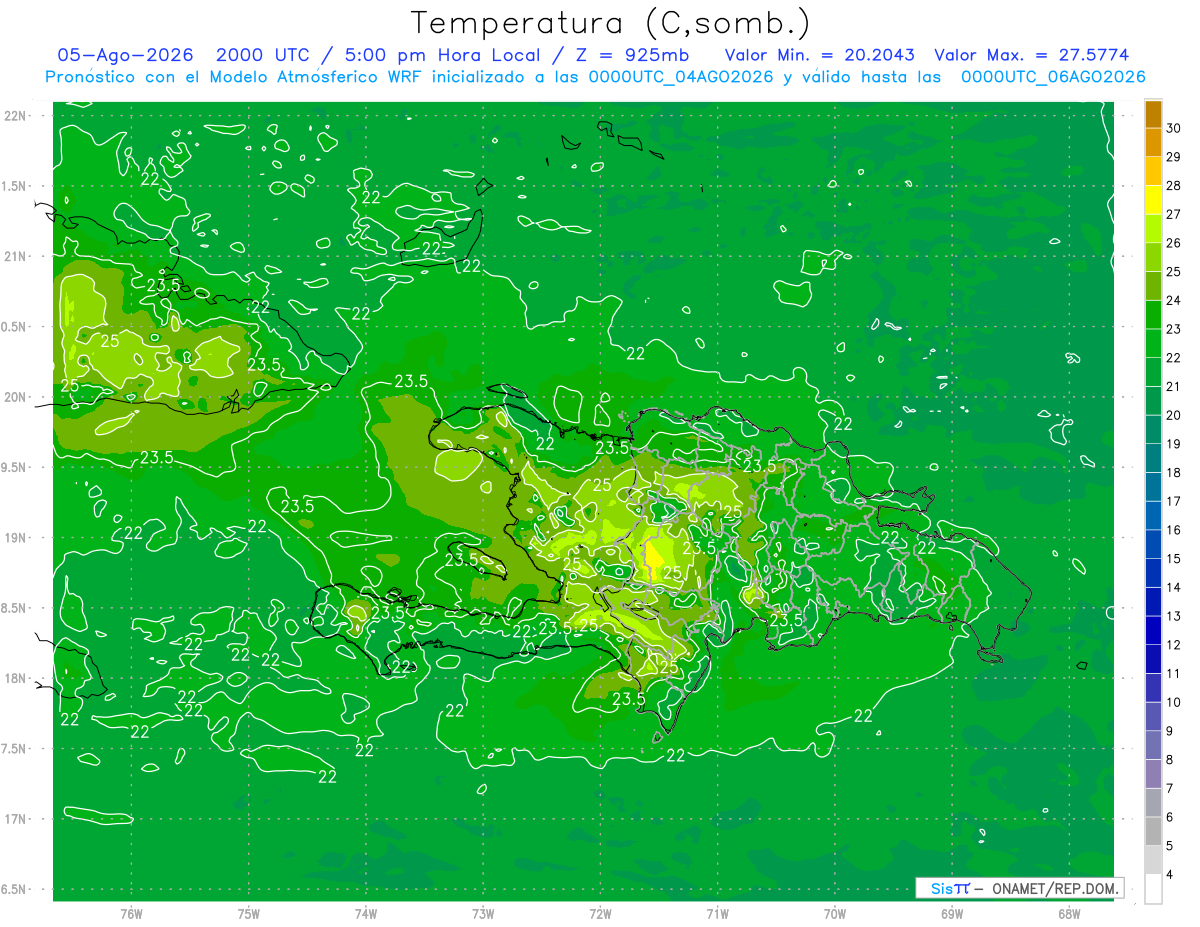Screen dimensions: 1200x927
Task: Click the purple segment between 7 and 8
Action: click(1153, 774)
